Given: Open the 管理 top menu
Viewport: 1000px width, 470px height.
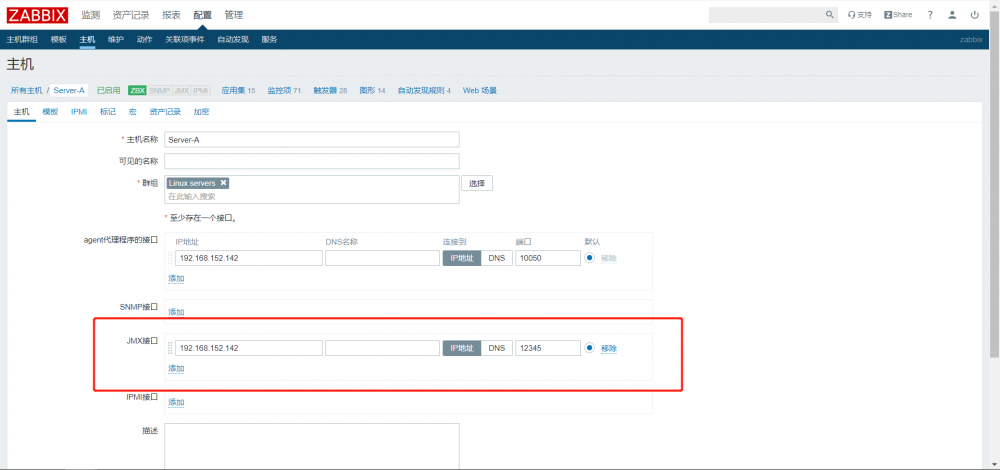Looking at the screenshot, I should click(x=233, y=15).
